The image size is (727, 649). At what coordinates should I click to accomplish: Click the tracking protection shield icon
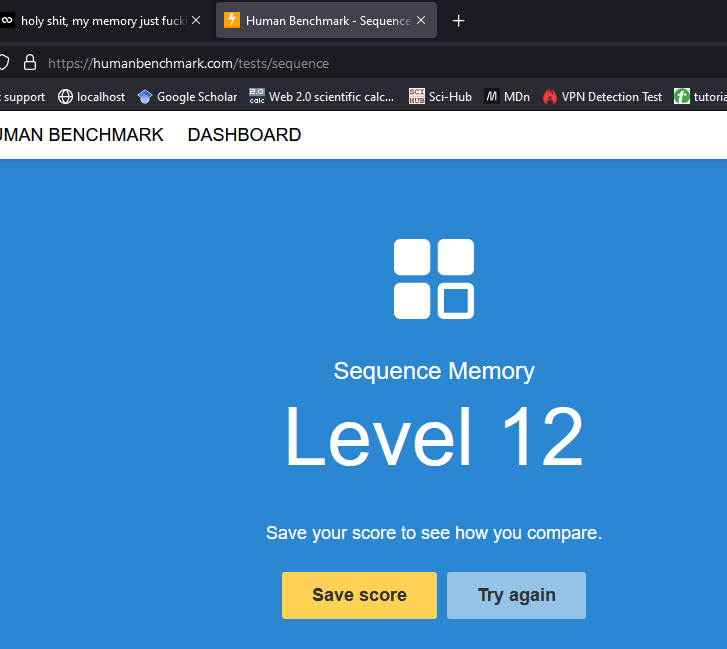pos(4,62)
